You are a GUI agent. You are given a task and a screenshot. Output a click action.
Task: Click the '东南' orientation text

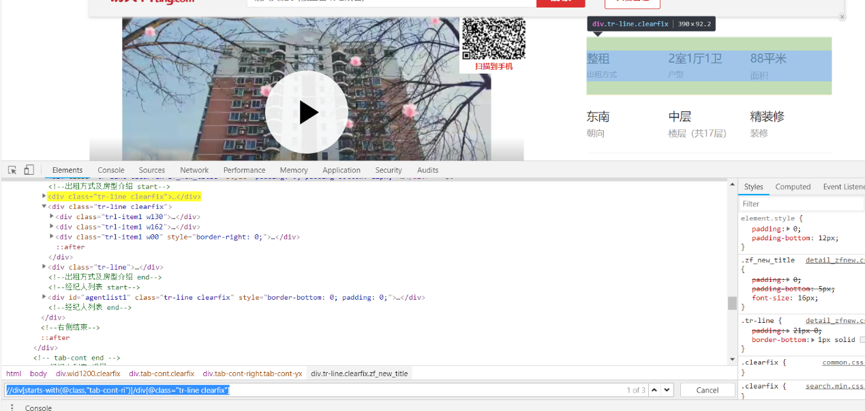598,116
